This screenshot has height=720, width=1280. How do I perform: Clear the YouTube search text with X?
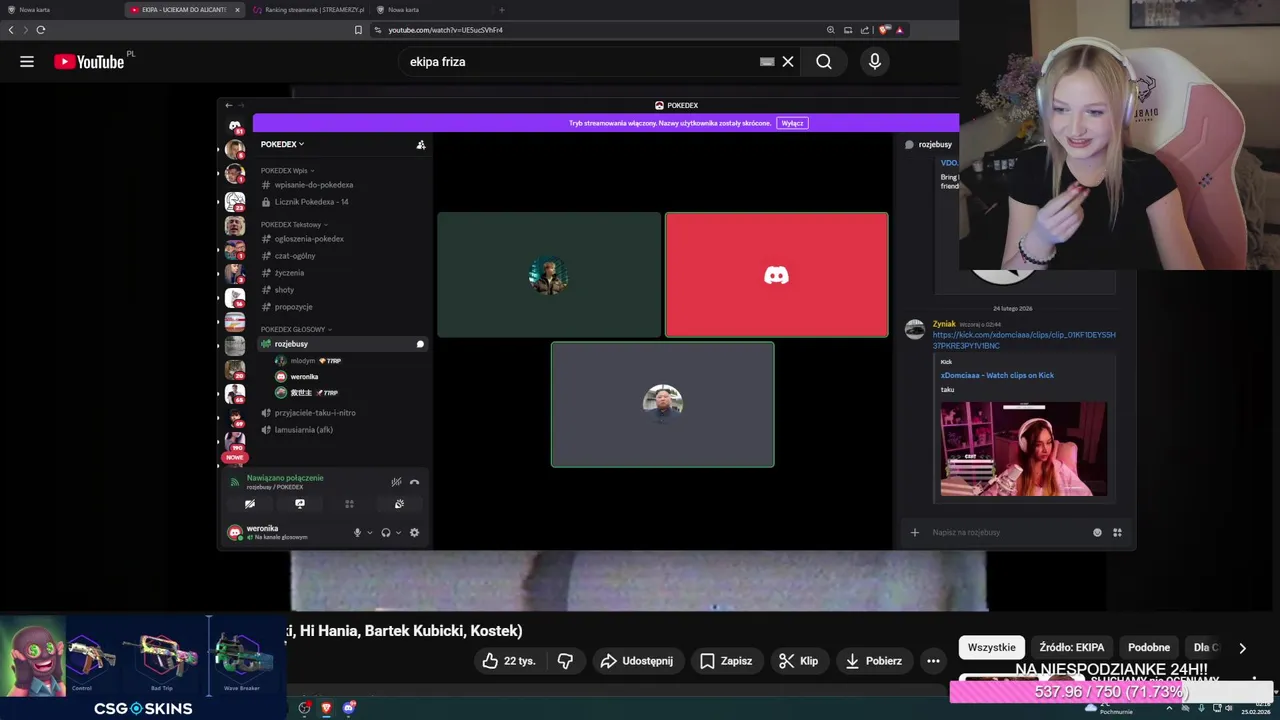788,62
